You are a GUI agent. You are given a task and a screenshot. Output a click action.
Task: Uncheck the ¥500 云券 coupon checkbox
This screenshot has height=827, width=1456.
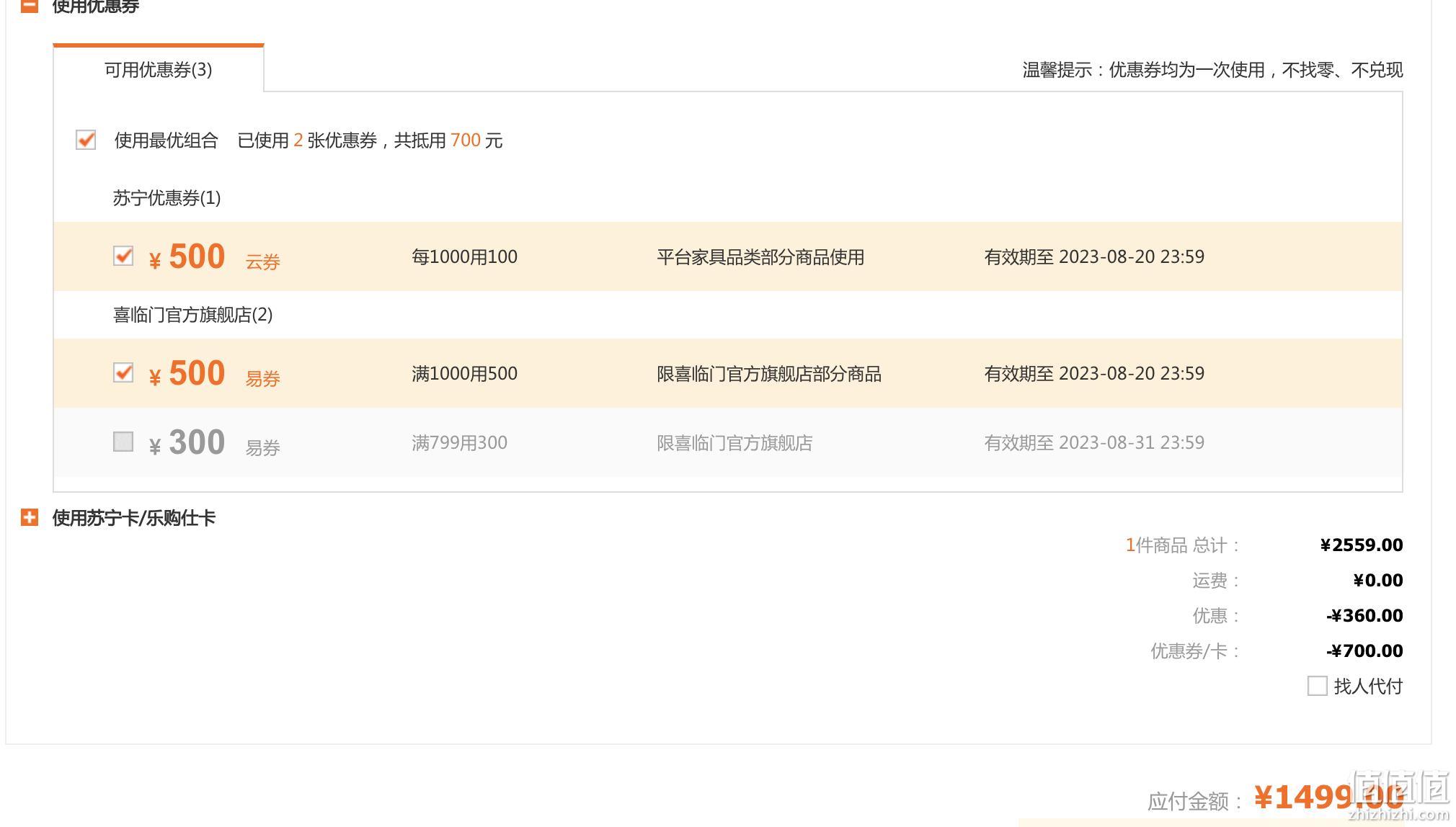(x=123, y=256)
